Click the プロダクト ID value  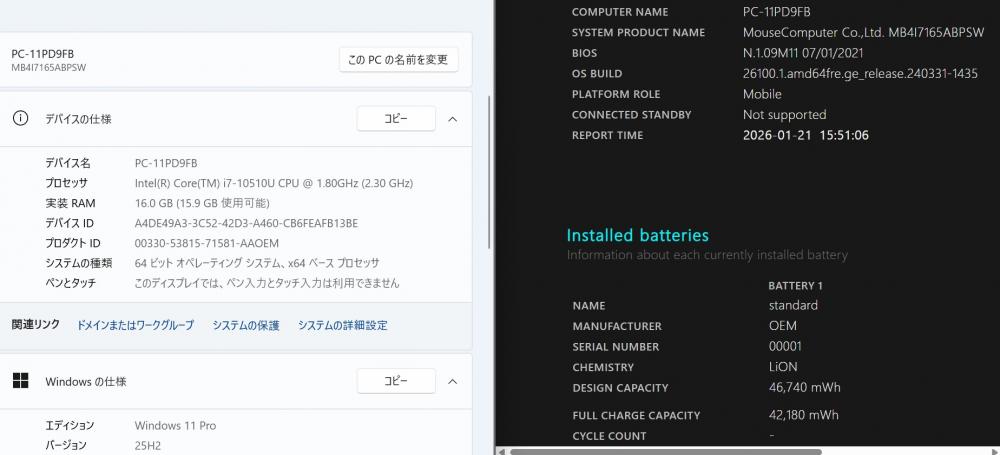(x=206, y=243)
